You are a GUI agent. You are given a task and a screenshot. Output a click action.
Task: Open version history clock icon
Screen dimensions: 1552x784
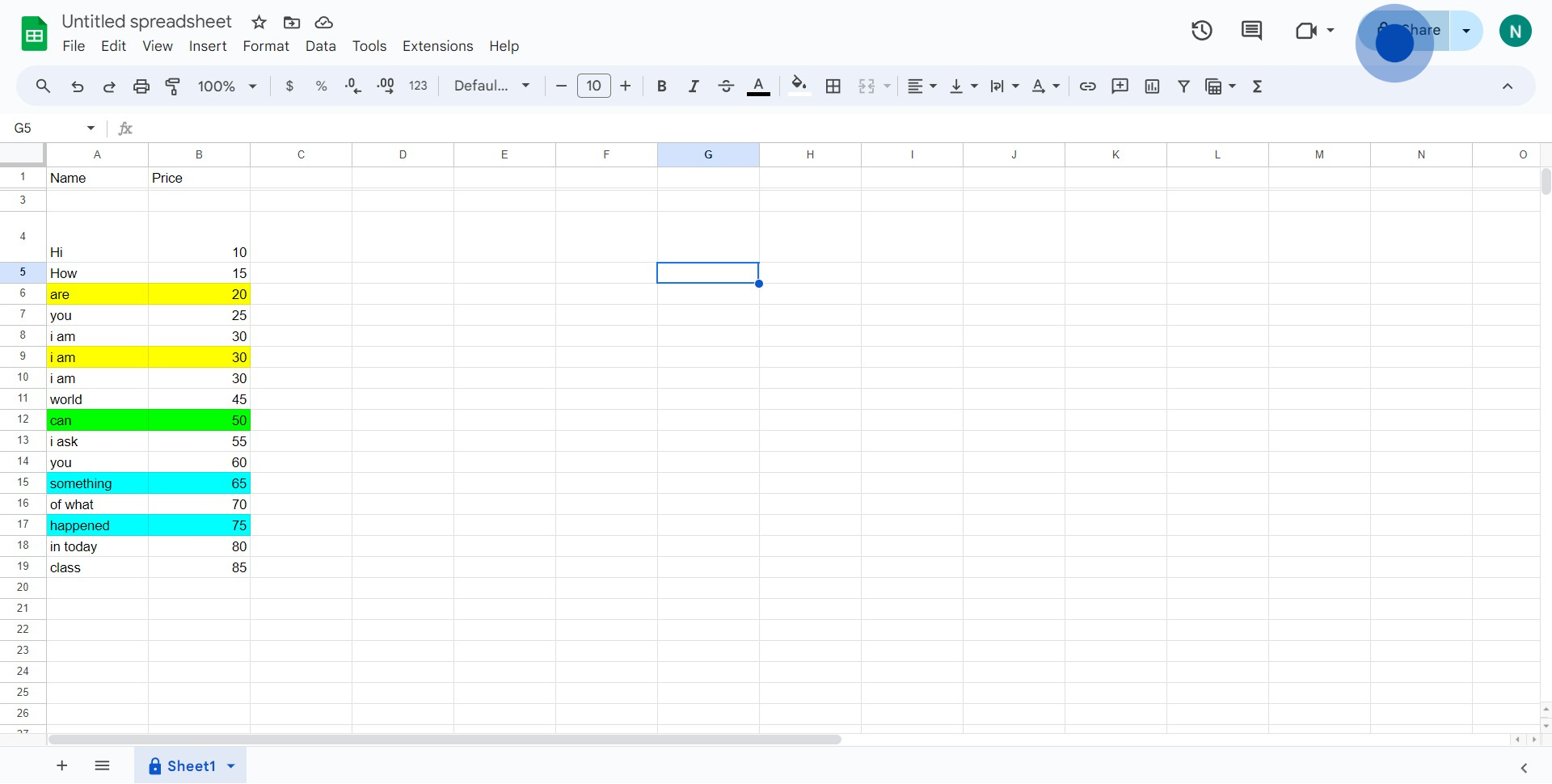click(x=1202, y=31)
